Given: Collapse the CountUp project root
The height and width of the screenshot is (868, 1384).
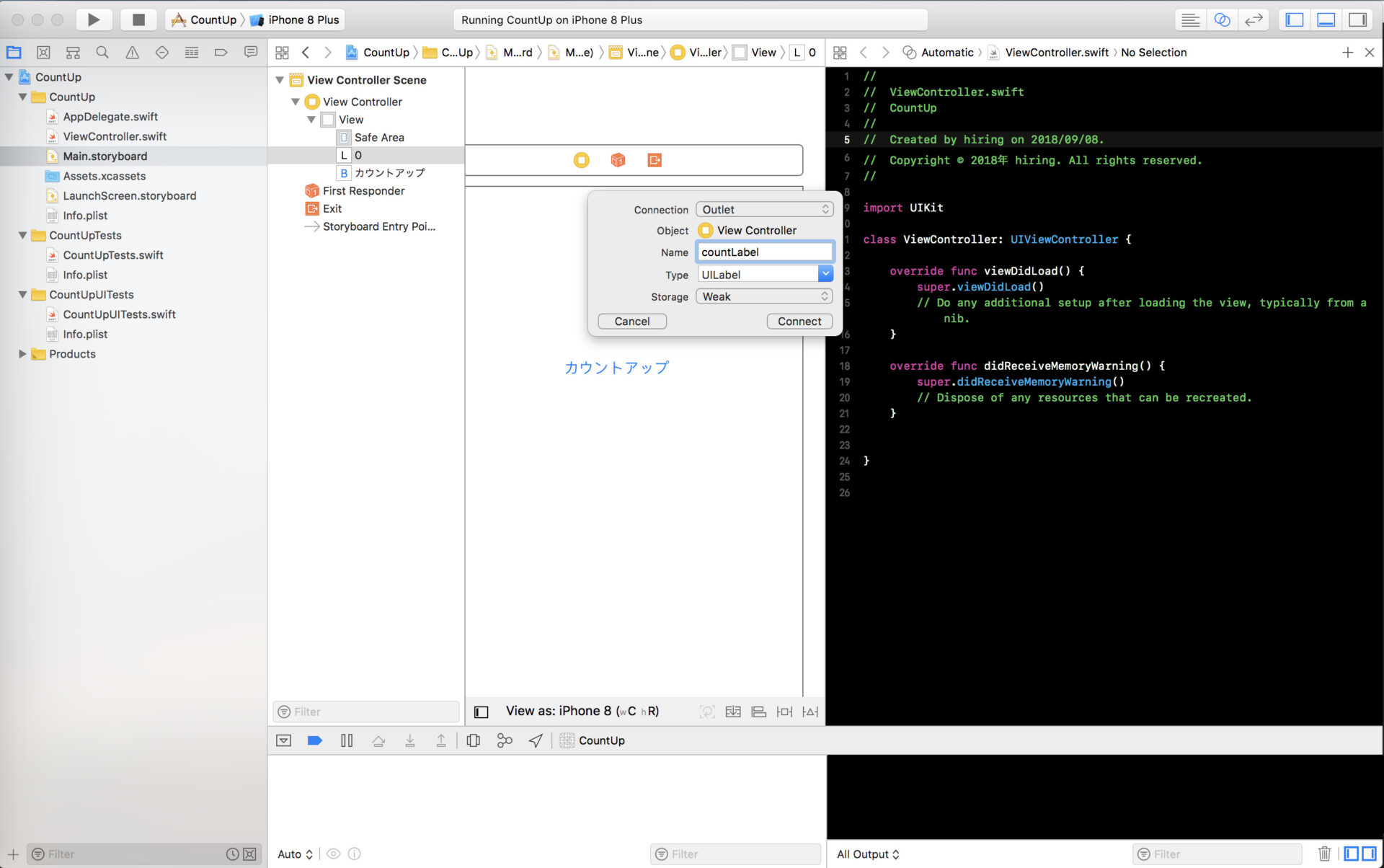Looking at the screenshot, I should (x=9, y=77).
